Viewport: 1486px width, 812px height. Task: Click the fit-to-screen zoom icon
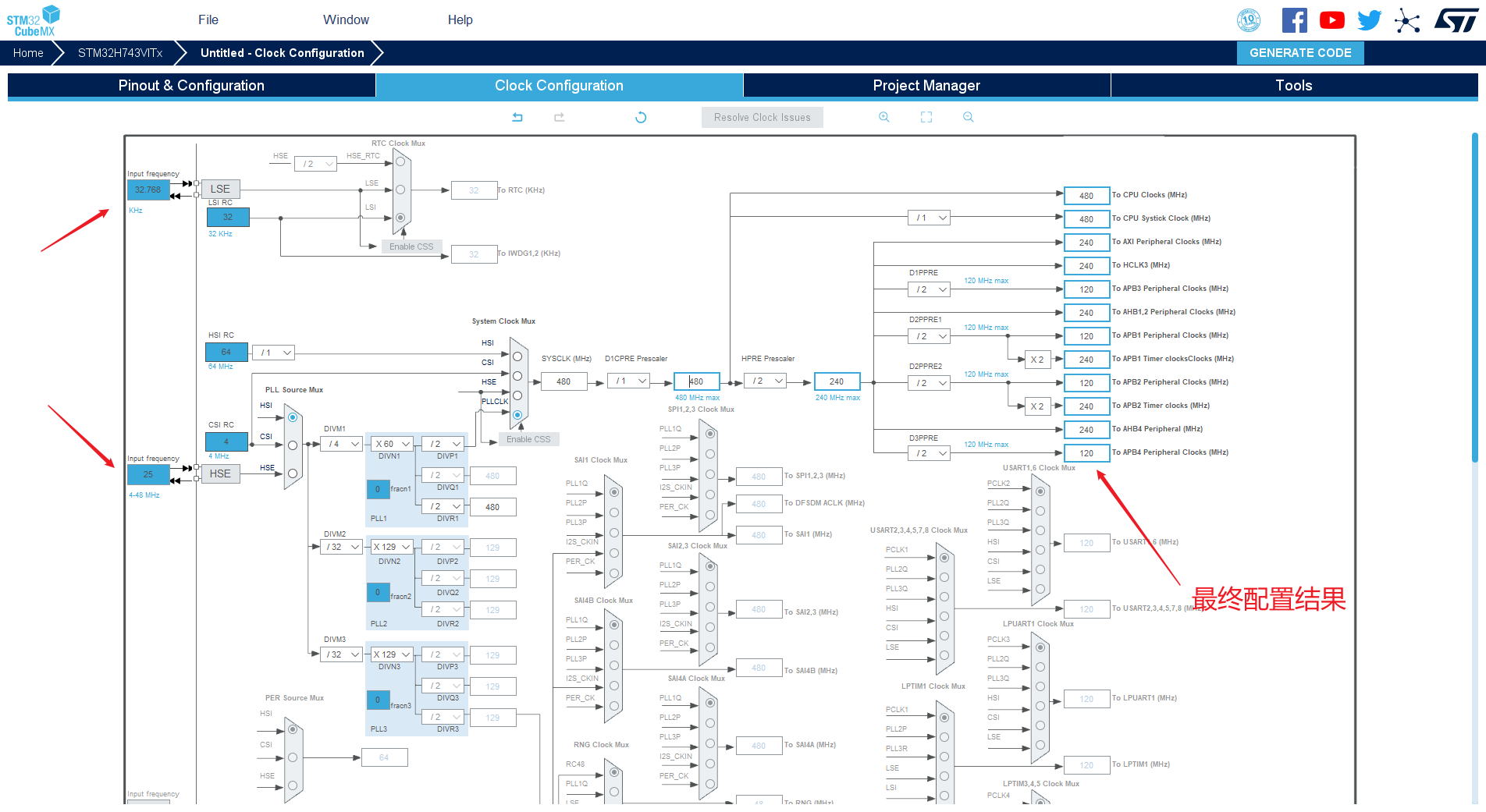tap(926, 117)
